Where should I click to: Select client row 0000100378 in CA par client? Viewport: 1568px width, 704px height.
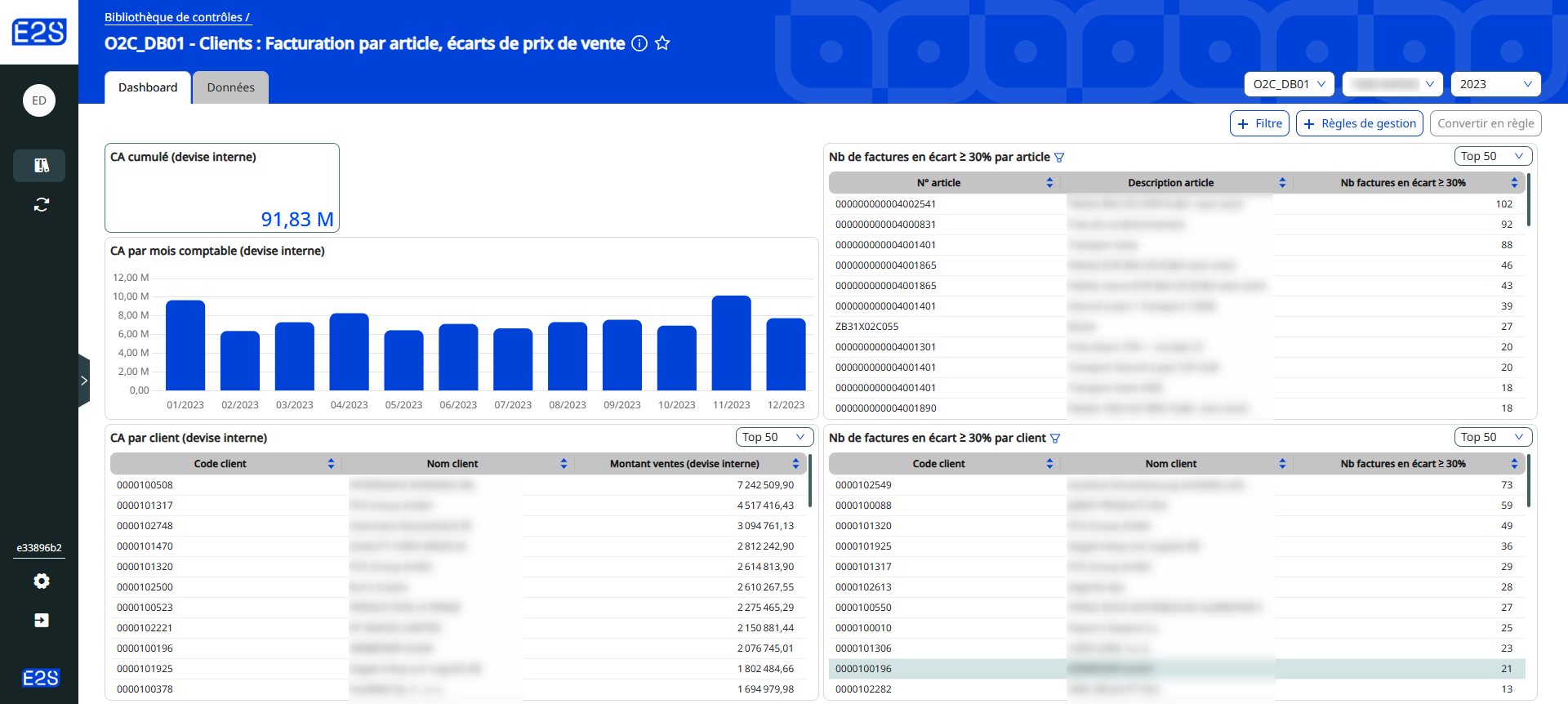(x=458, y=689)
